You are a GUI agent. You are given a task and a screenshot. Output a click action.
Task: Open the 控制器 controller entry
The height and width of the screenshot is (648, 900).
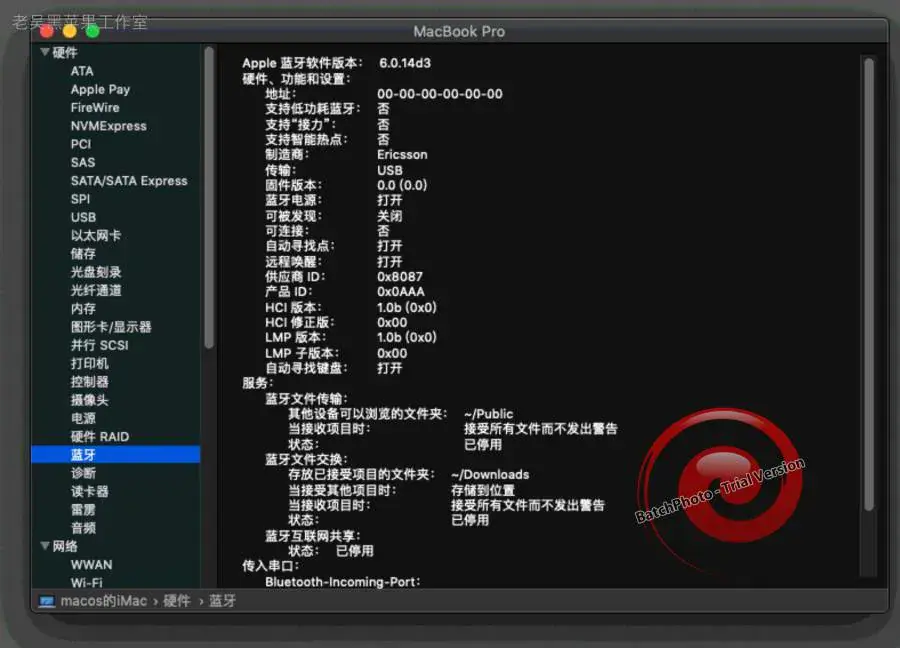tap(90, 382)
